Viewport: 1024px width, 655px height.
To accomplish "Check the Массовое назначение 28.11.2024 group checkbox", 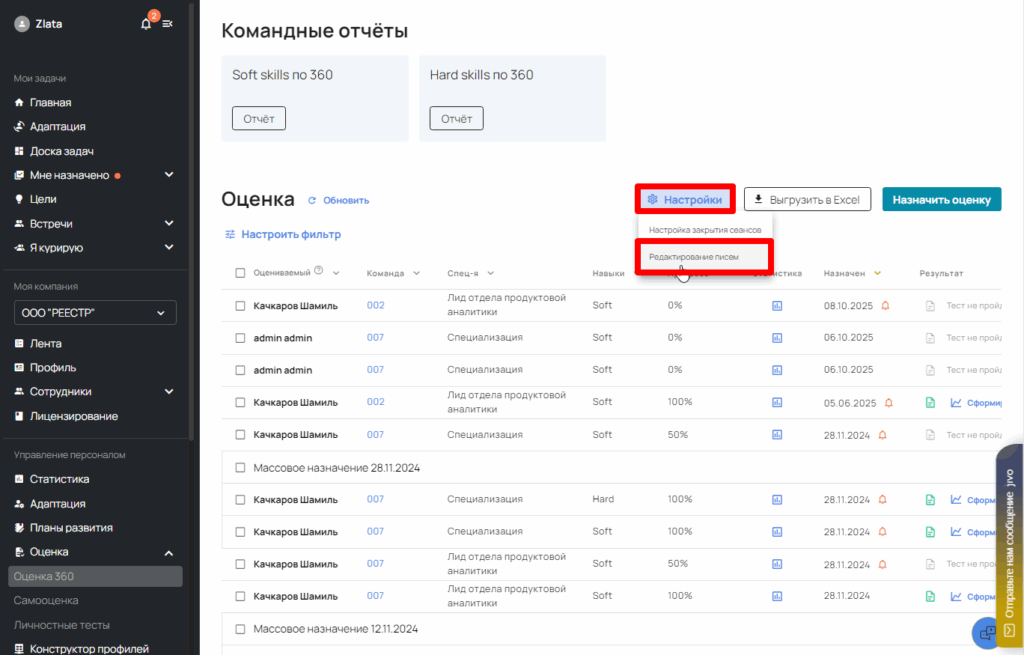I will tap(240, 467).
